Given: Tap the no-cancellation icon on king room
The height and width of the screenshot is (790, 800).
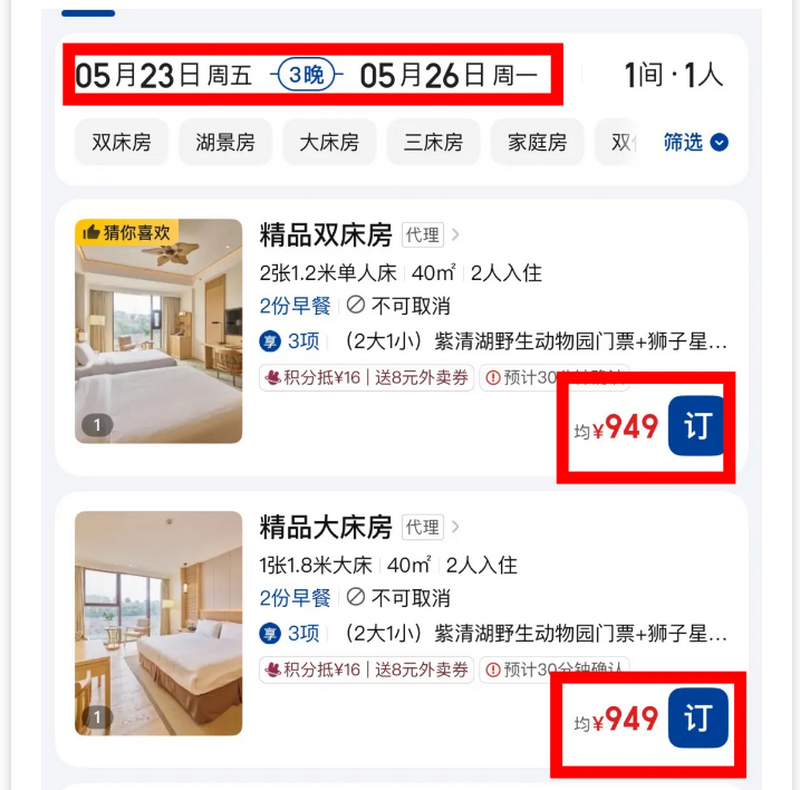Looking at the screenshot, I should 356,597.
